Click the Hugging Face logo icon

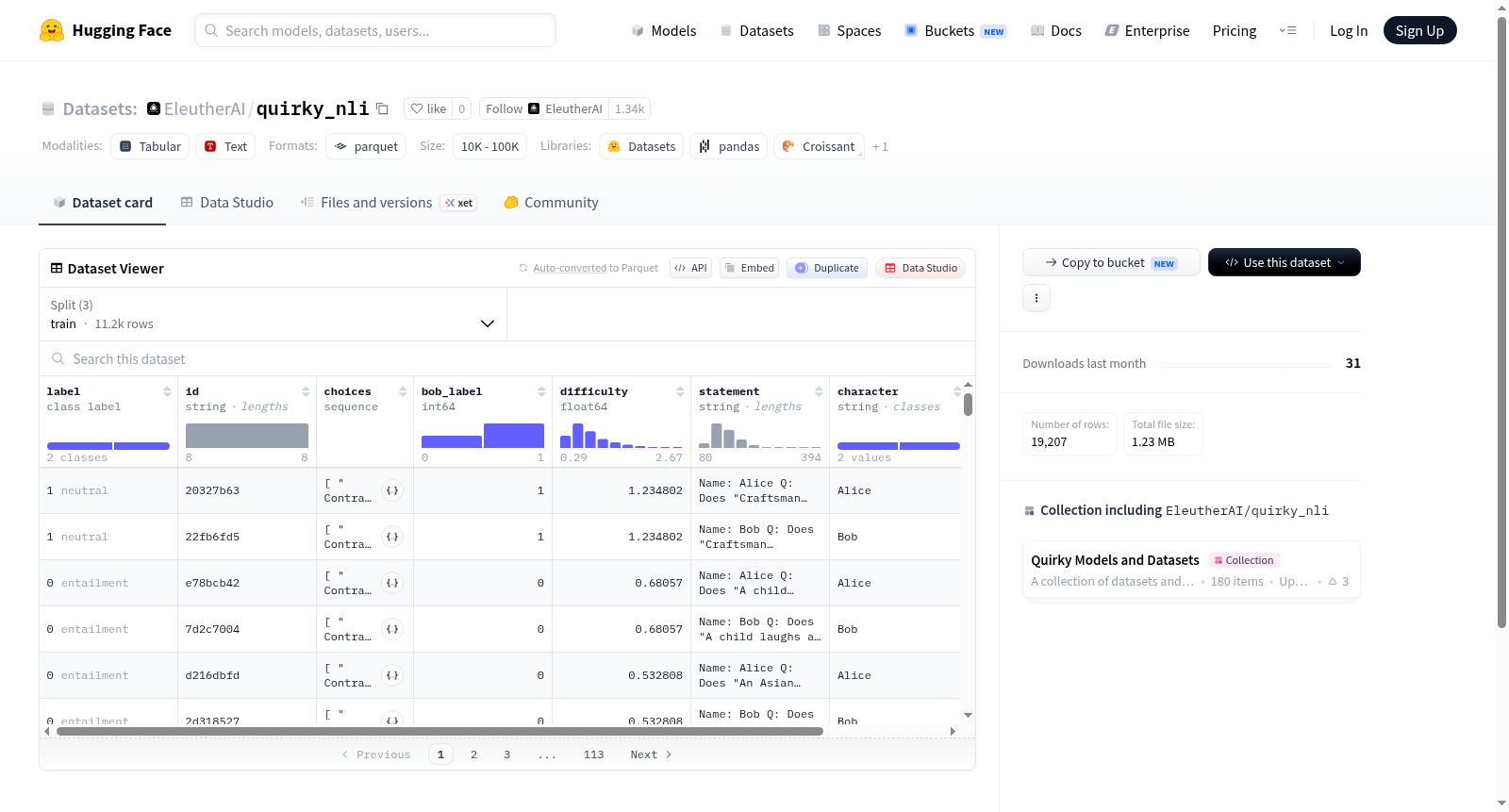[x=52, y=30]
